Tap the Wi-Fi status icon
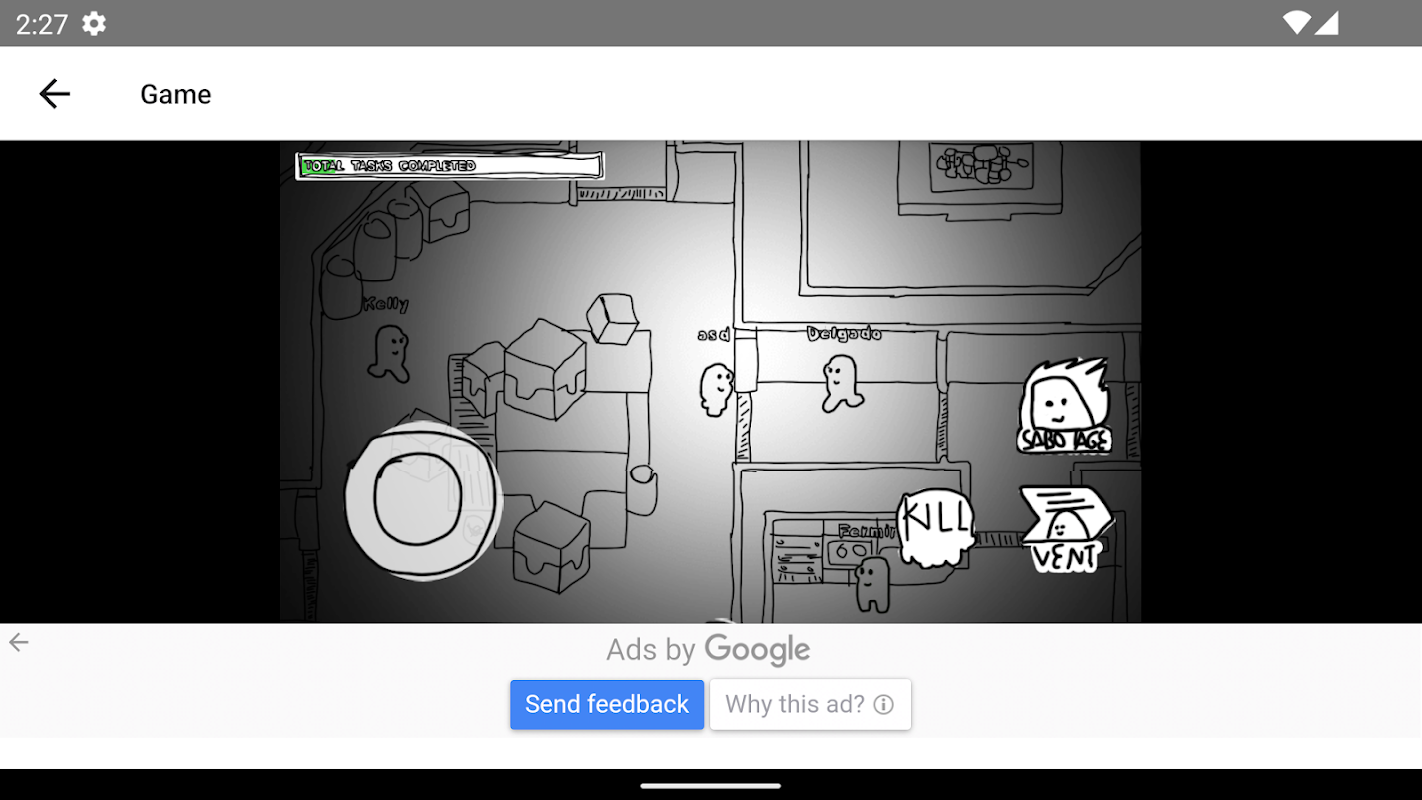Viewport: 1422px width, 800px height. coord(1297,23)
